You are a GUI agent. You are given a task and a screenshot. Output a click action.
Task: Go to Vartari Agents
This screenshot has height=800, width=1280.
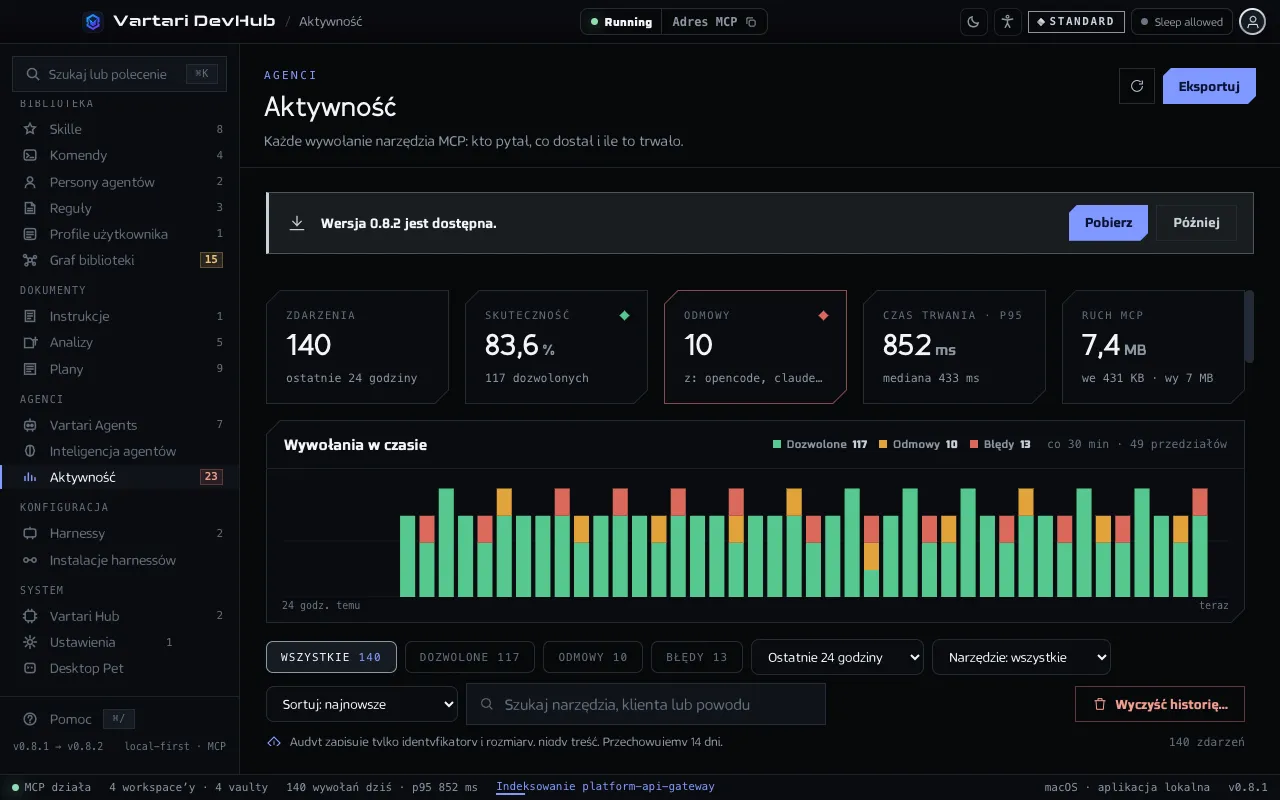120,425
